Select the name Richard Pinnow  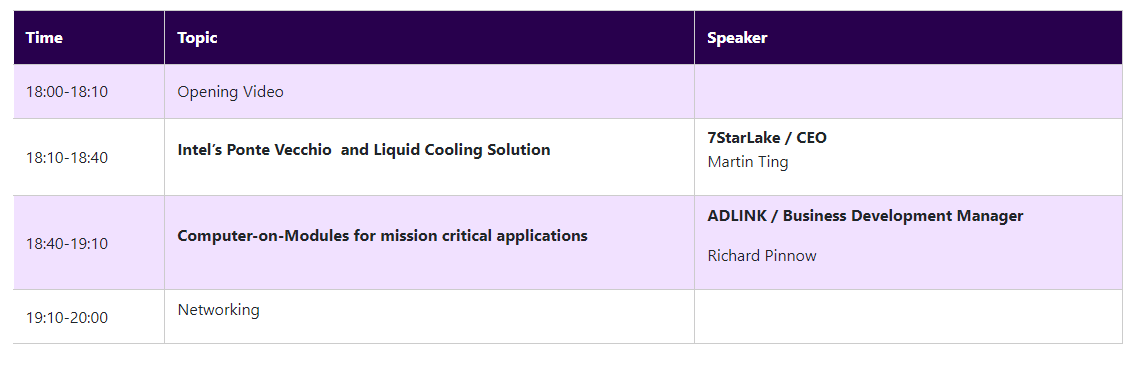[x=761, y=256]
